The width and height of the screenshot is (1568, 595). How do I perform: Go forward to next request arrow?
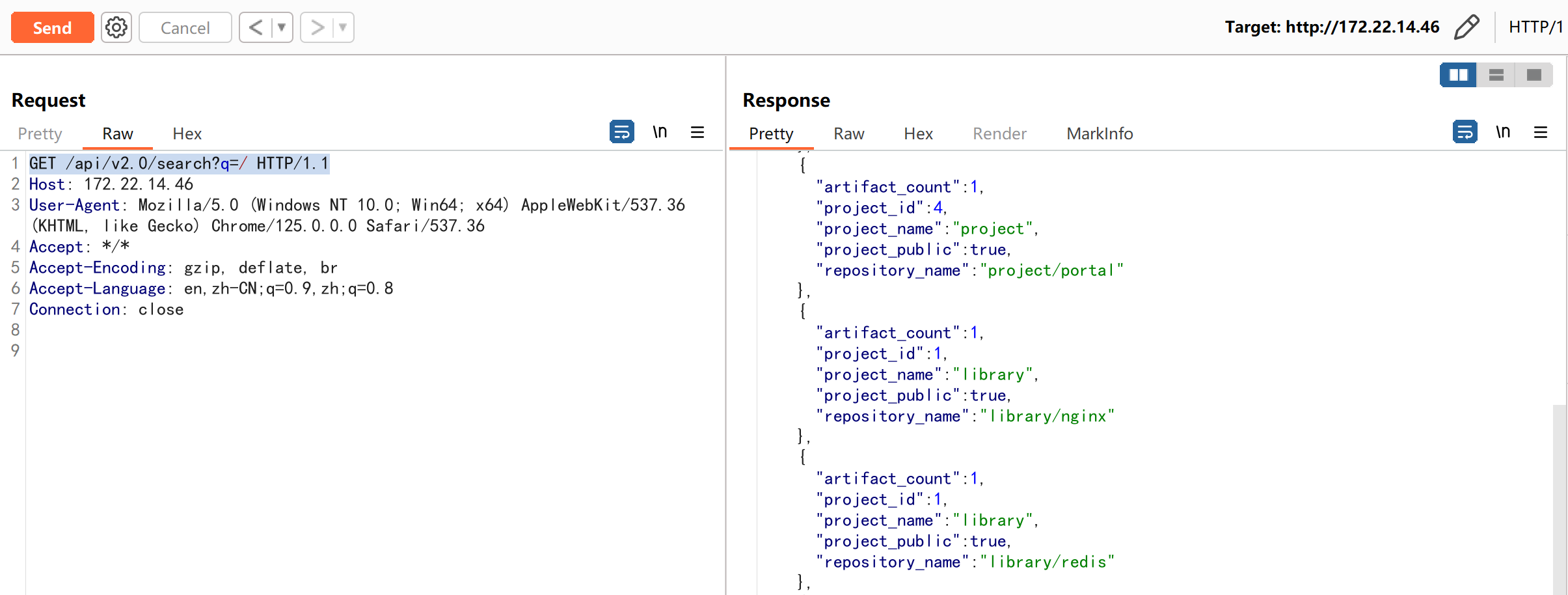[x=317, y=27]
